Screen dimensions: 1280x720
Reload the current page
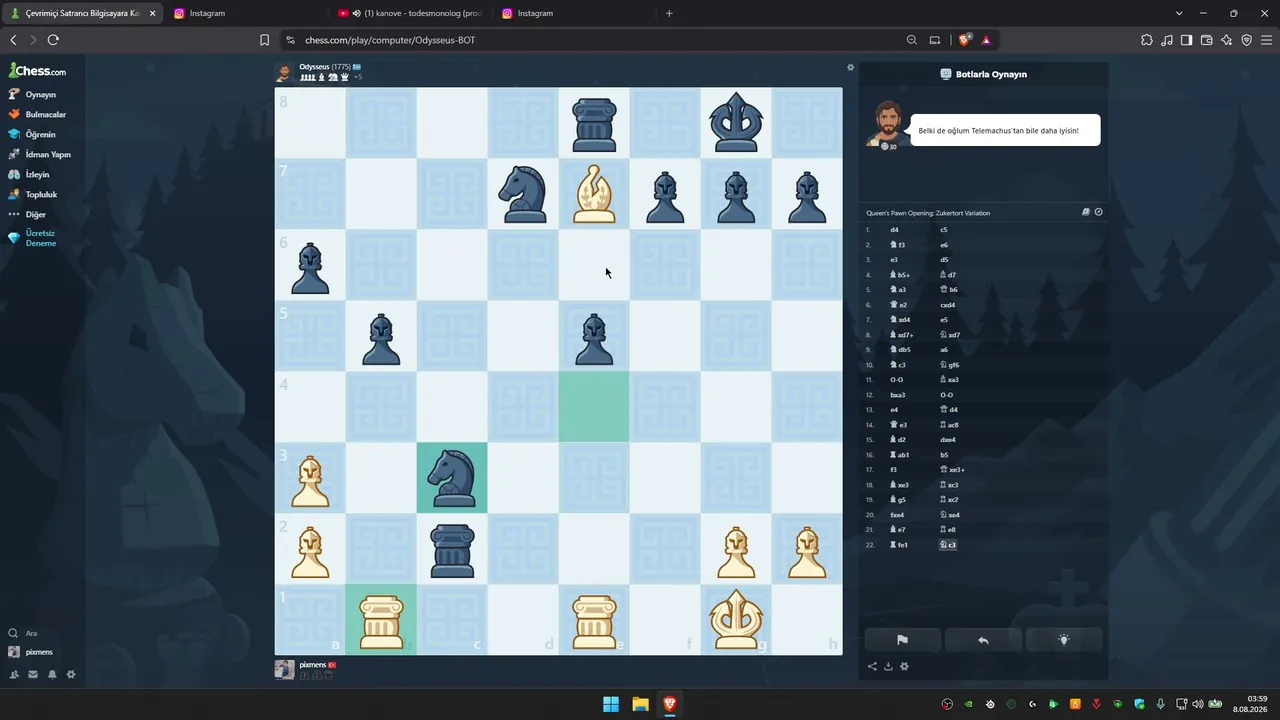[53, 40]
